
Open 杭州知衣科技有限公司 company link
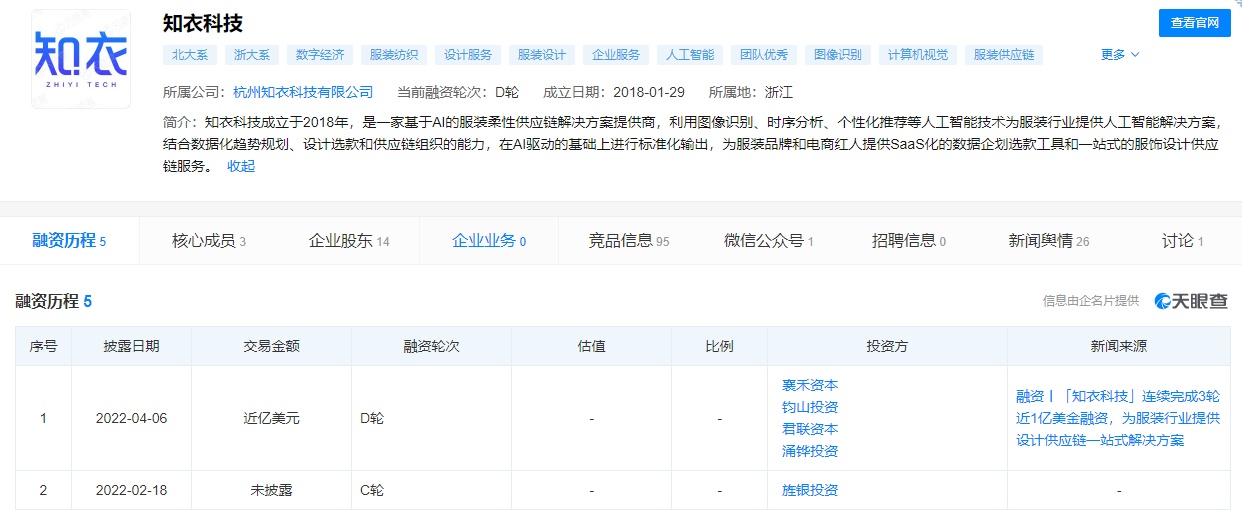pyautogui.click(x=303, y=92)
